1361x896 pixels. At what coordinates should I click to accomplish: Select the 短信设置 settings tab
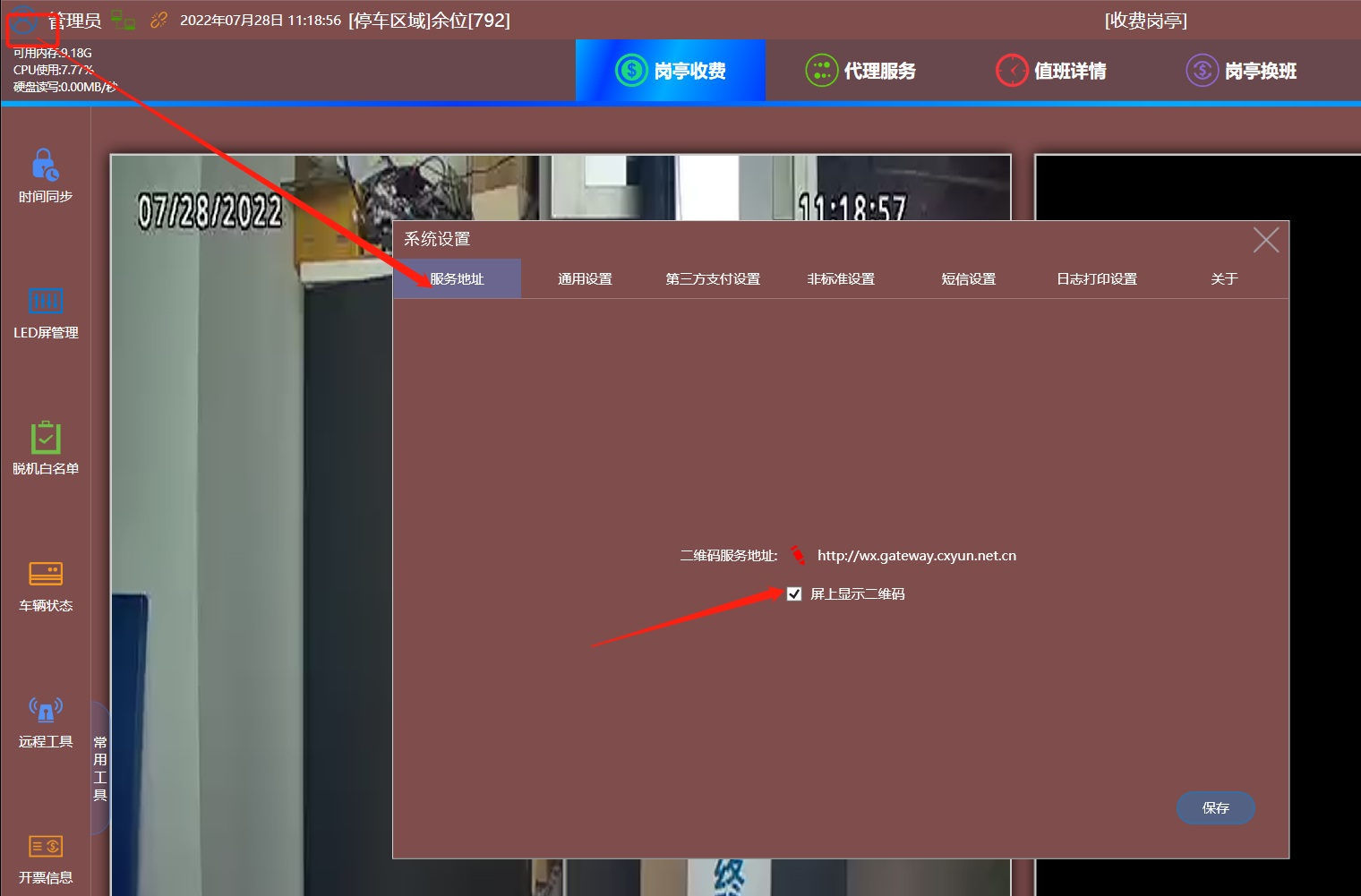[x=968, y=278]
